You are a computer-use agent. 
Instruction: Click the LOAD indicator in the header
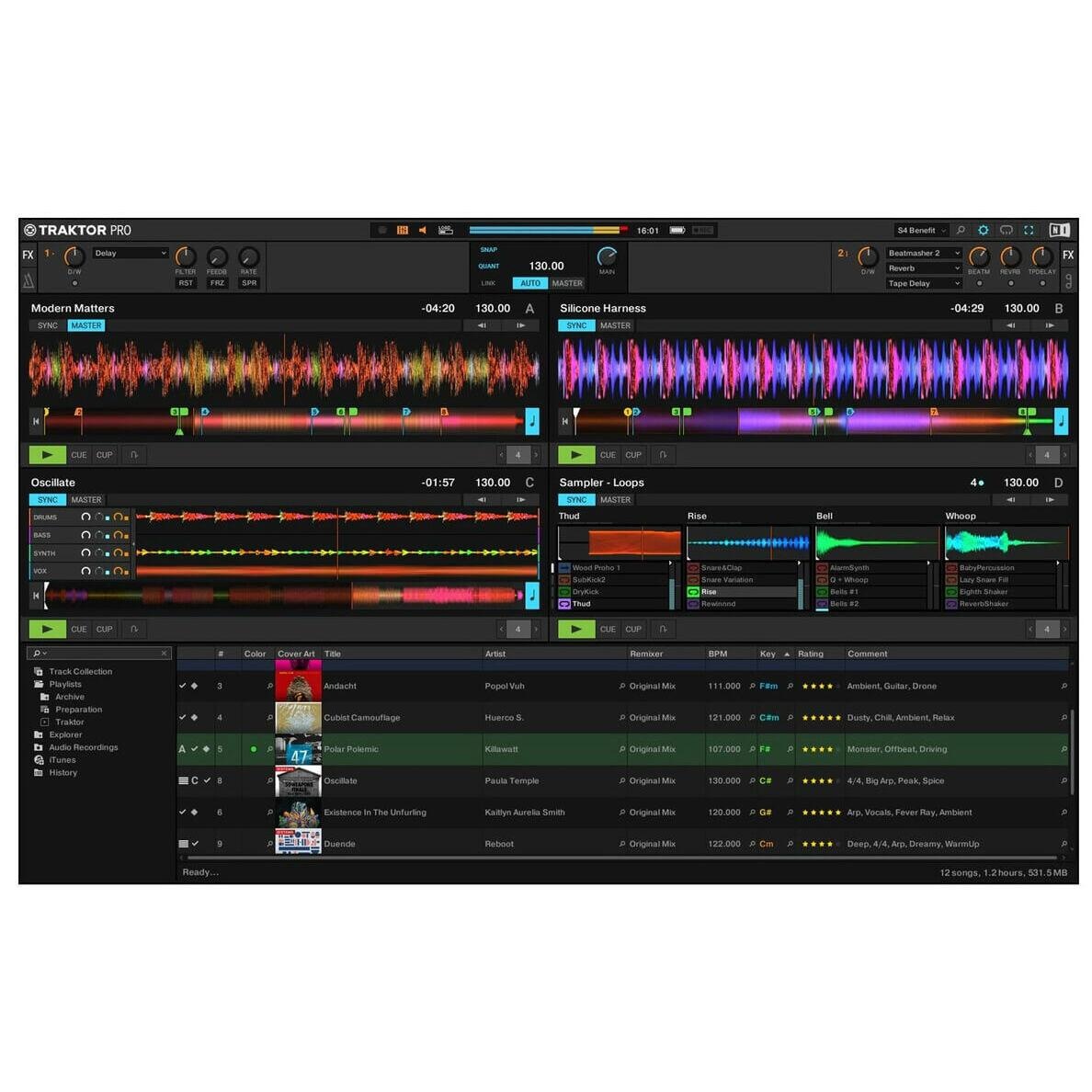[445, 230]
